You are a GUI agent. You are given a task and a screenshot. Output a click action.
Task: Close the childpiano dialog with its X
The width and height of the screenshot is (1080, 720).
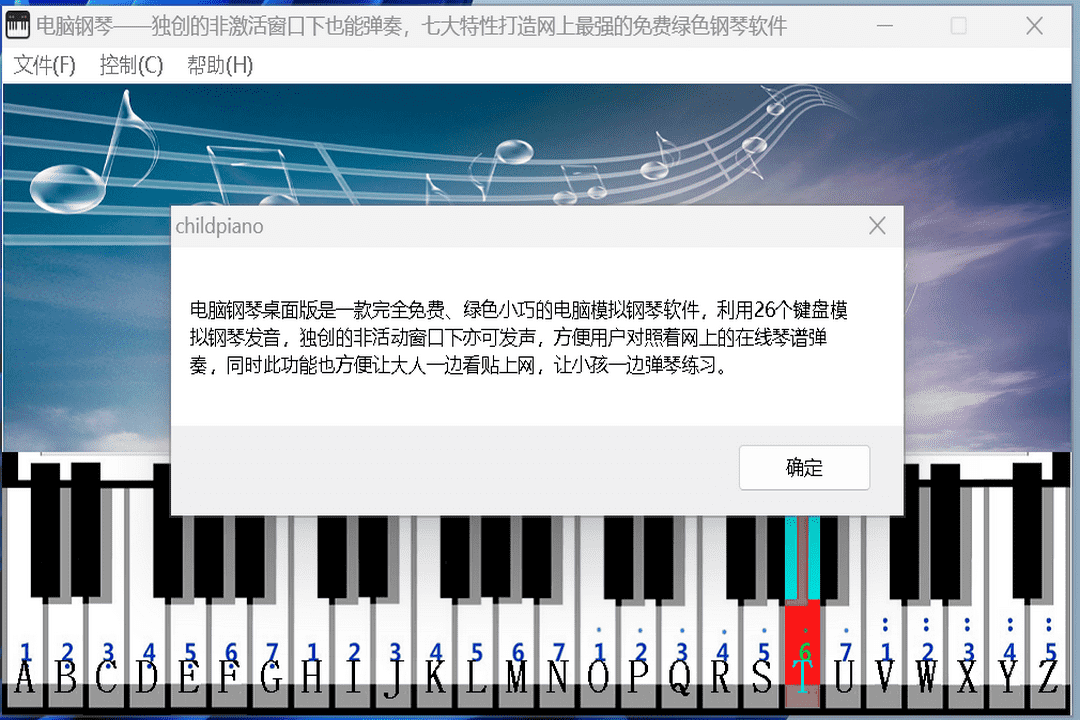[x=877, y=225]
